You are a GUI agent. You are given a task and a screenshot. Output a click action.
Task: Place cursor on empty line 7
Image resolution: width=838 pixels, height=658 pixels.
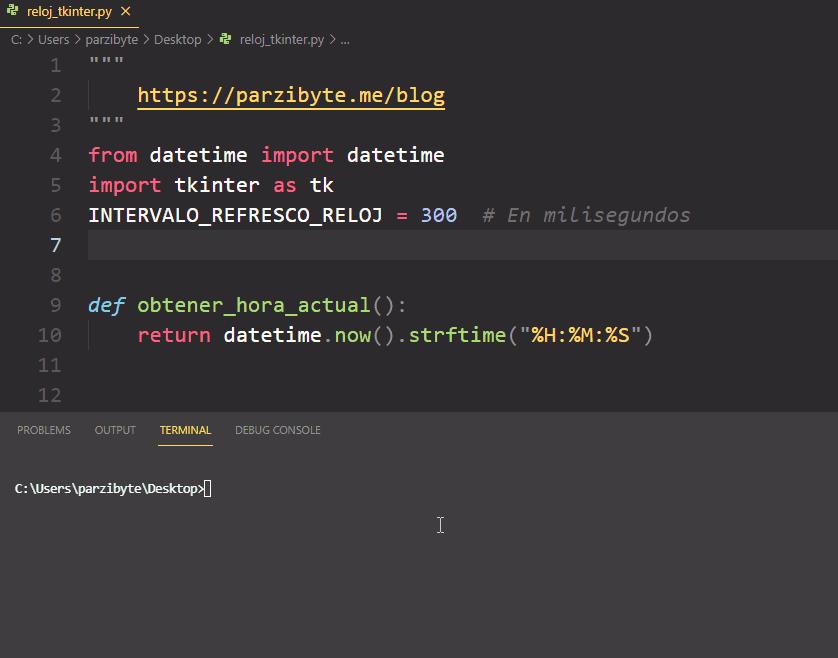pos(463,245)
